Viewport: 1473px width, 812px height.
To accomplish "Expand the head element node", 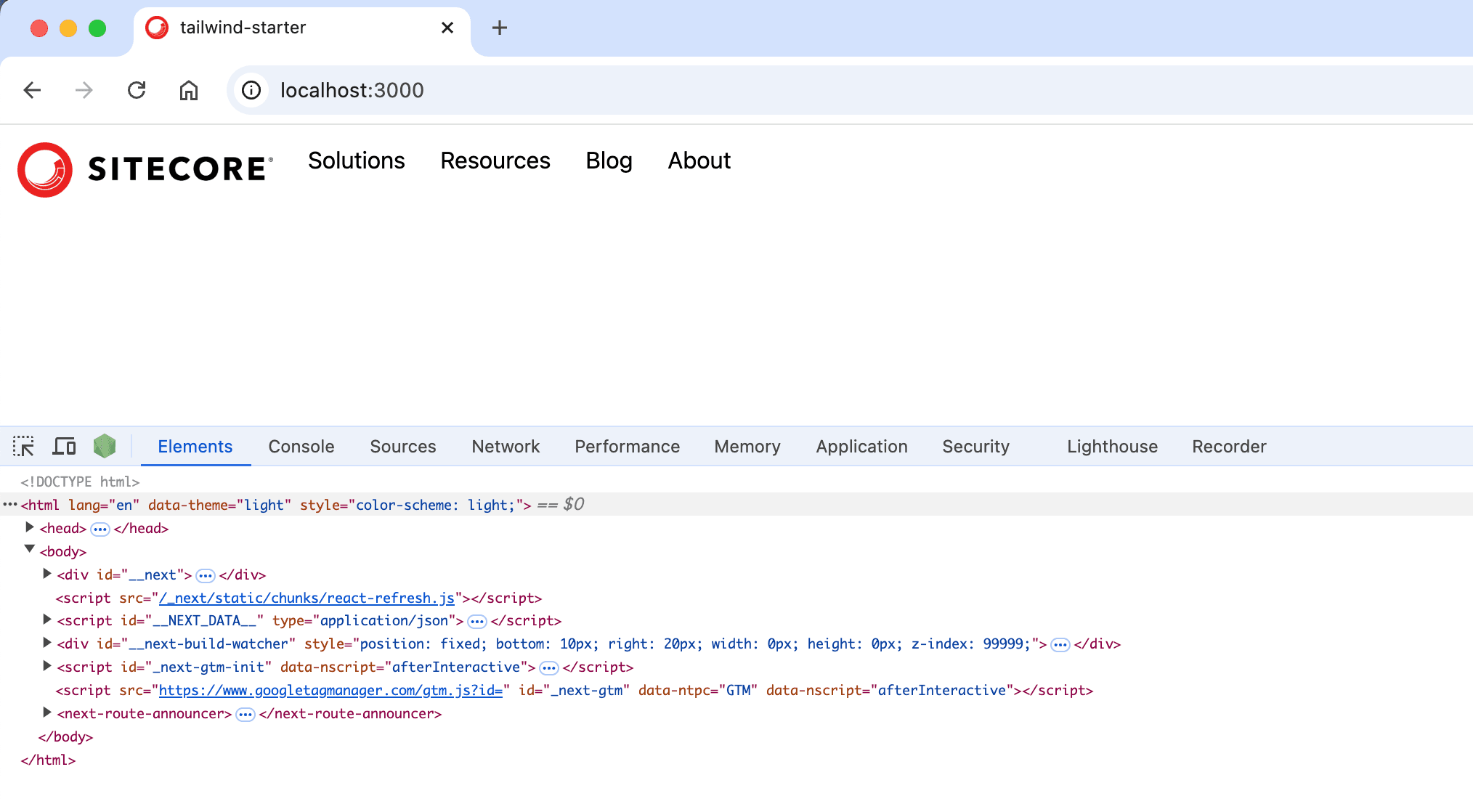I will tap(30, 527).
